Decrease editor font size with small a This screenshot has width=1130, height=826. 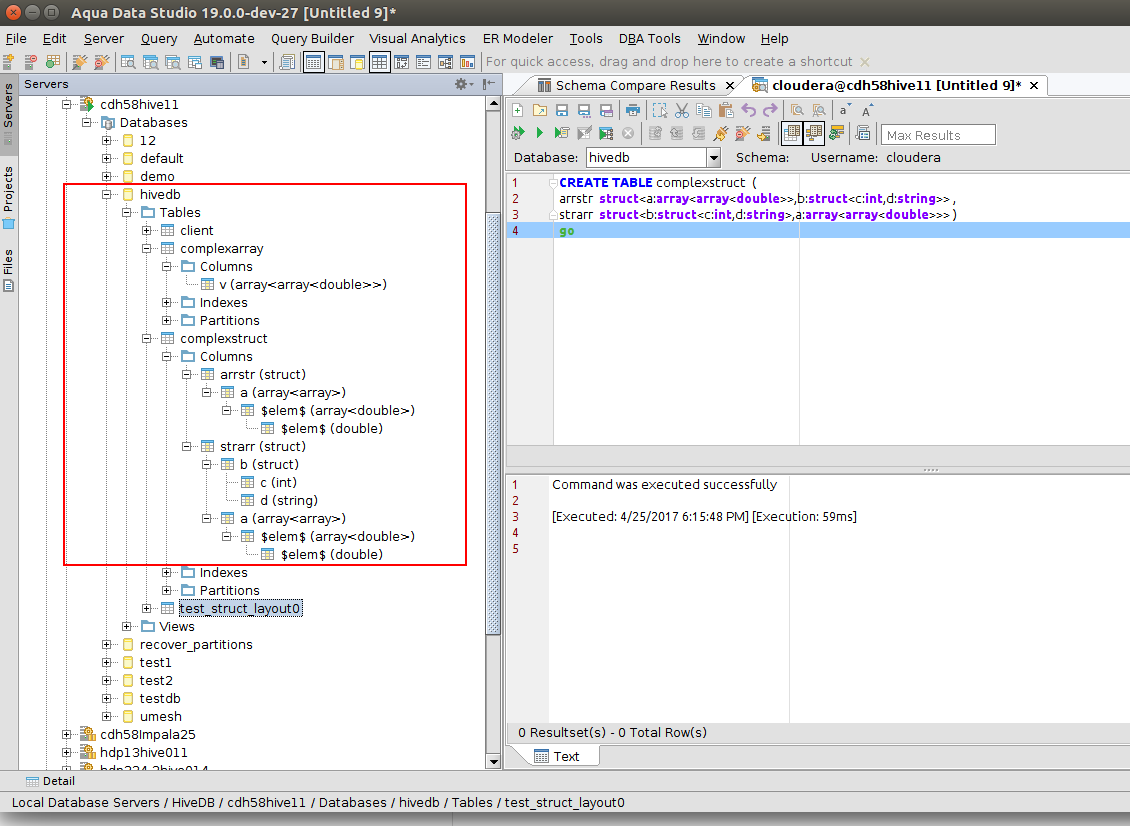pyautogui.click(x=844, y=110)
